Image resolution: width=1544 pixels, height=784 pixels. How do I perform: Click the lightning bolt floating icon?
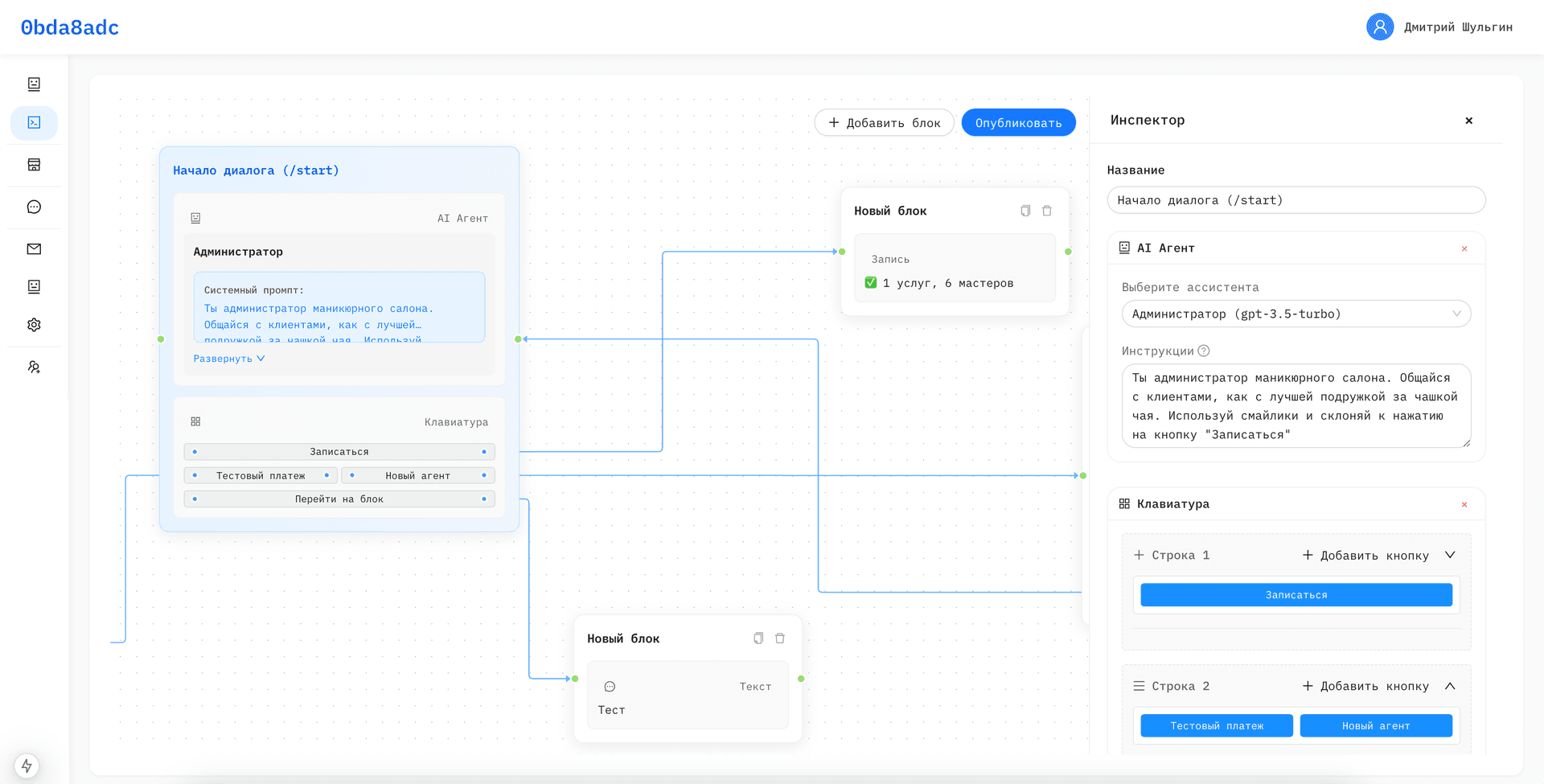tap(27, 766)
